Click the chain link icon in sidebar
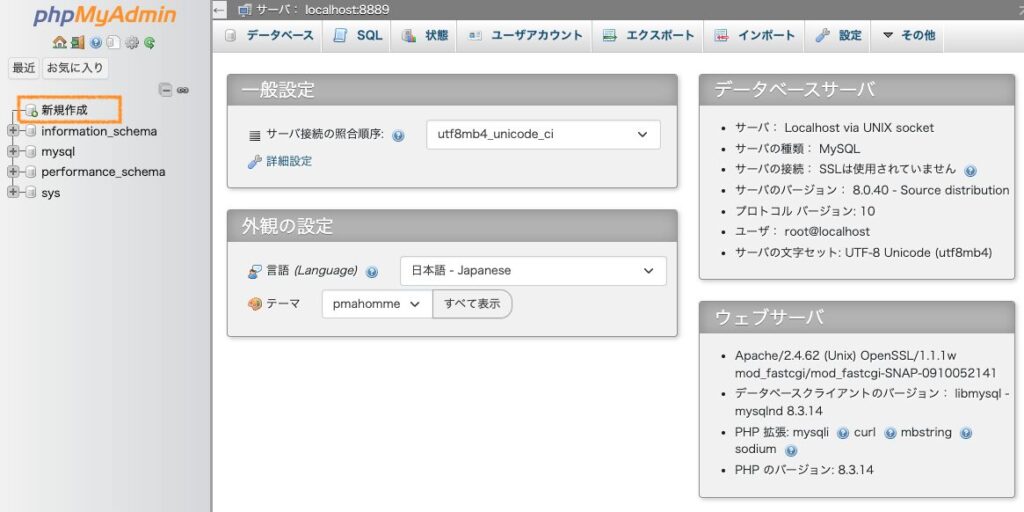Viewport: 1024px width, 512px height. pyautogui.click(x=183, y=90)
